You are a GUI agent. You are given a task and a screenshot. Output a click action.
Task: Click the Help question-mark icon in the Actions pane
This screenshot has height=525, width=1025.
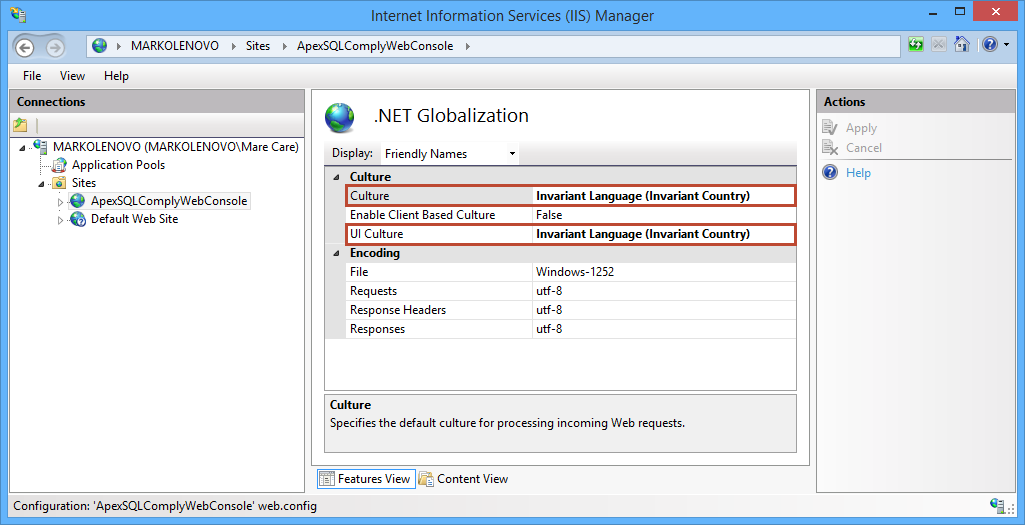coord(830,173)
